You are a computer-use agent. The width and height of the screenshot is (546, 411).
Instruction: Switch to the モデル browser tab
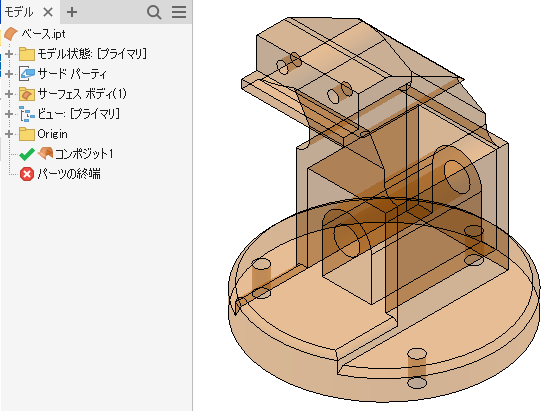click(19, 12)
